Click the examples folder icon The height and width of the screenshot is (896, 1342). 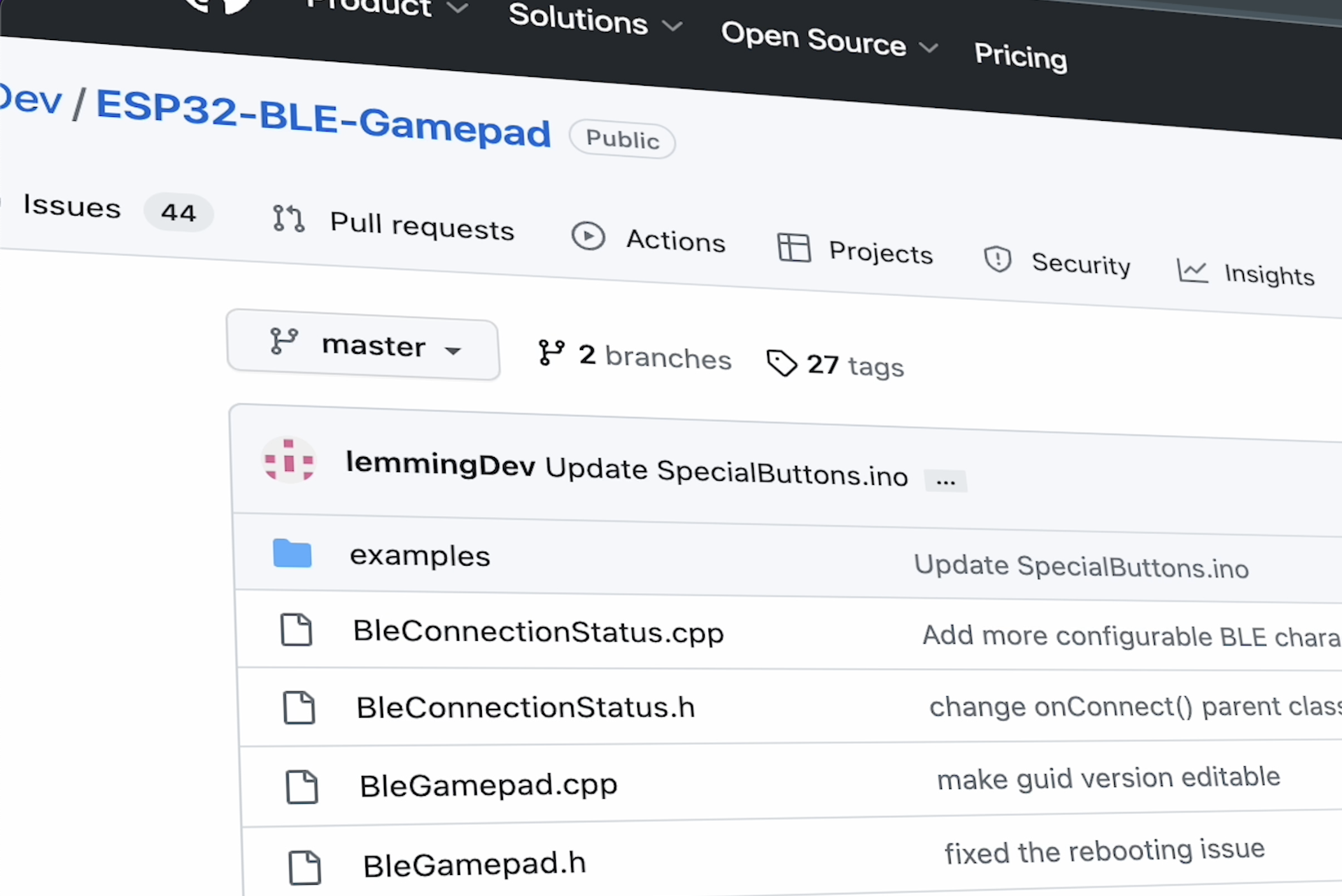pyautogui.click(x=292, y=553)
